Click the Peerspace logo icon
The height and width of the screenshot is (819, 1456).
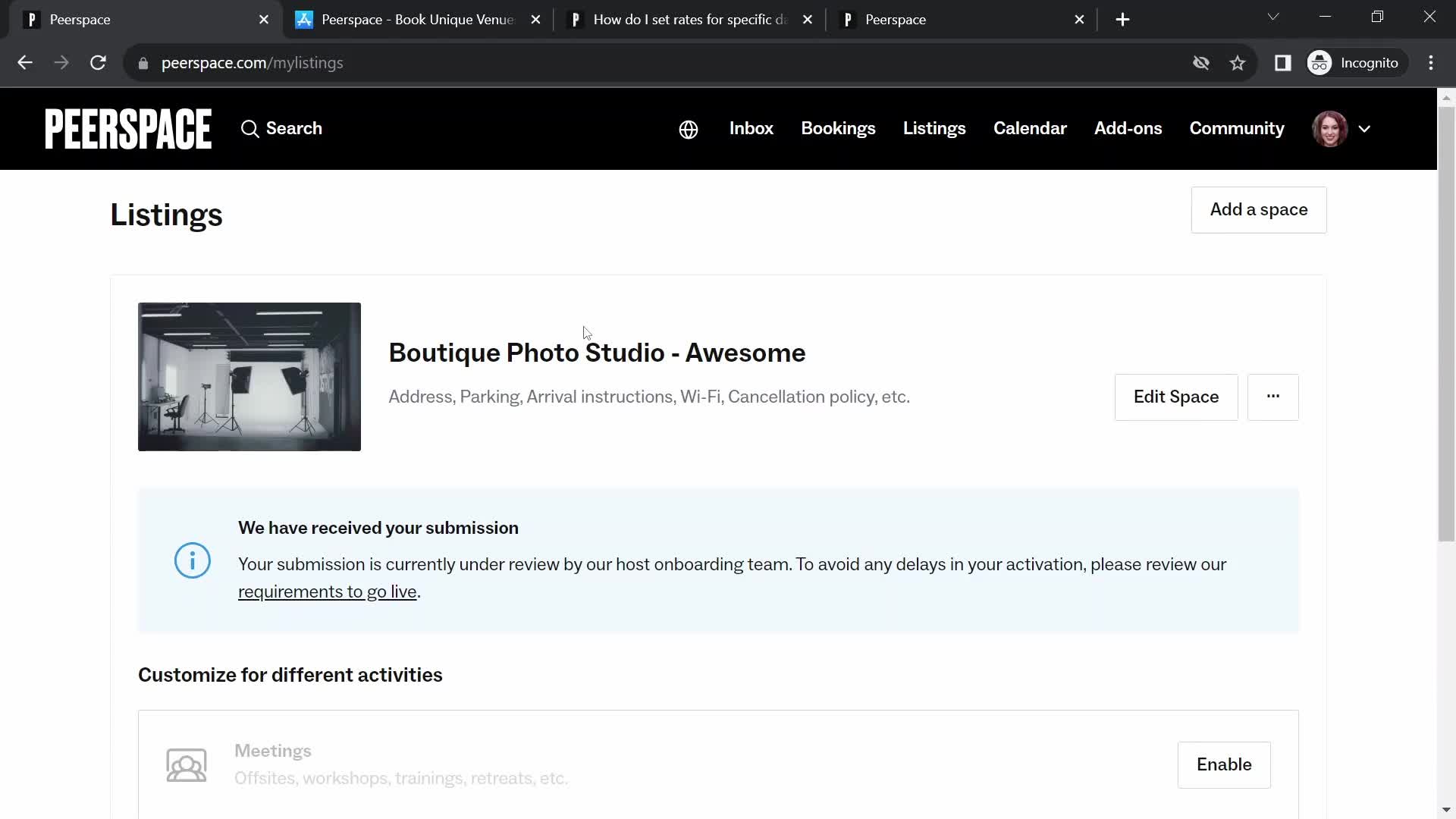(x=128, y=128)
